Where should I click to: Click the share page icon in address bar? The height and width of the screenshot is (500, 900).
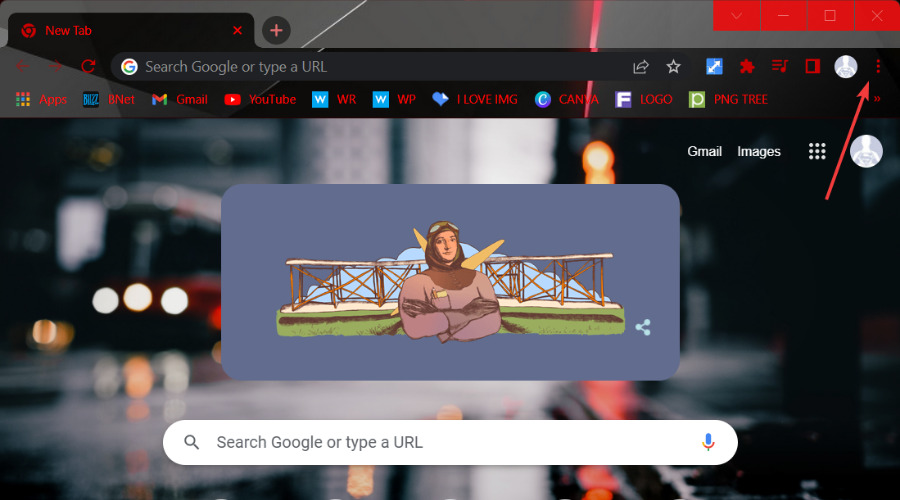641,67
